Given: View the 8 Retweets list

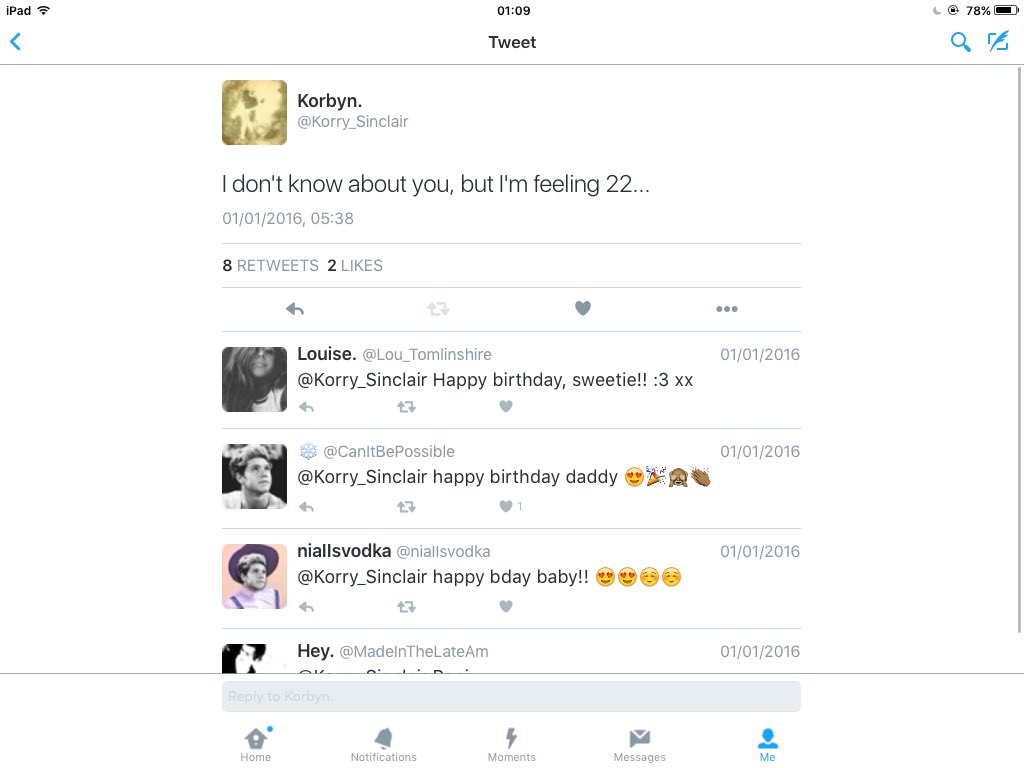Looking at the screenshot, I should click(270, 266).
